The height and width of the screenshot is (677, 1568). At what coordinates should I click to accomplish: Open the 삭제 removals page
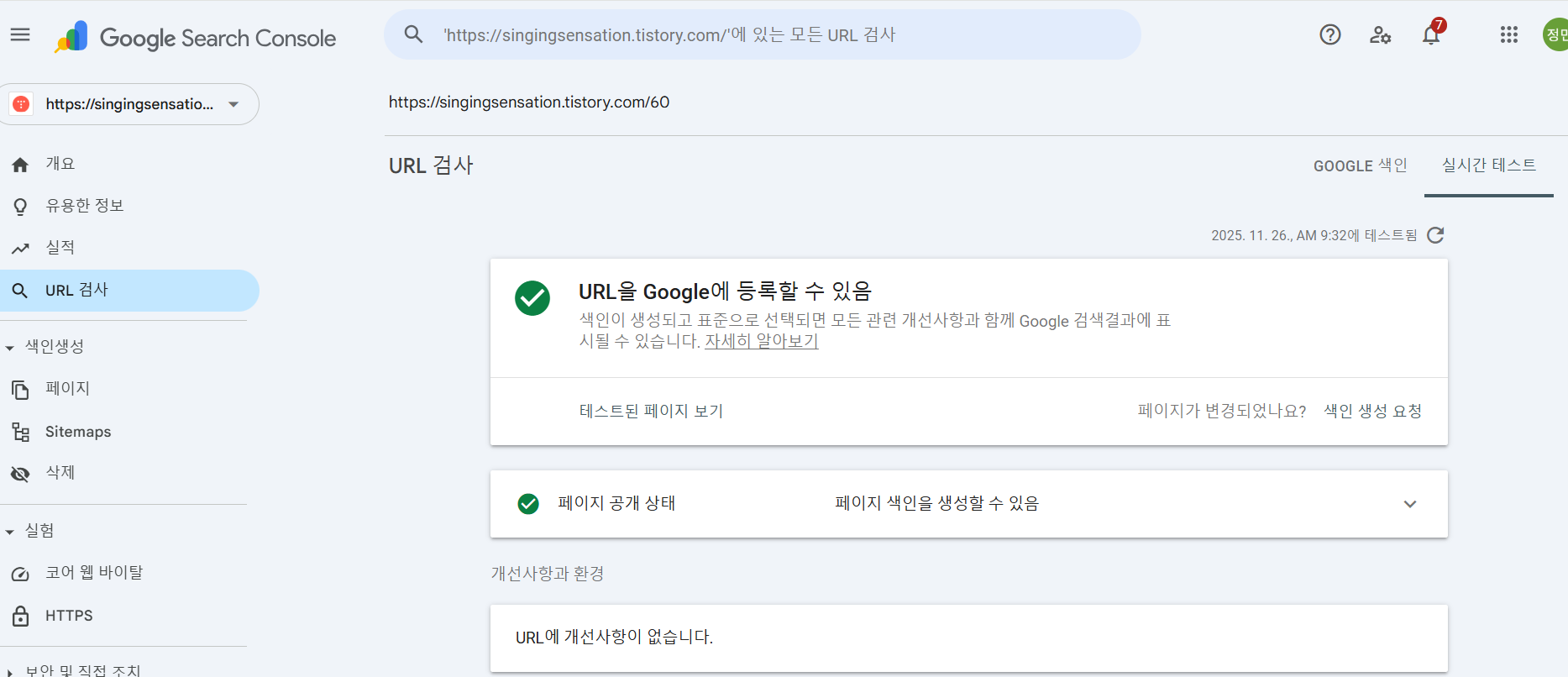coord(128,474)
